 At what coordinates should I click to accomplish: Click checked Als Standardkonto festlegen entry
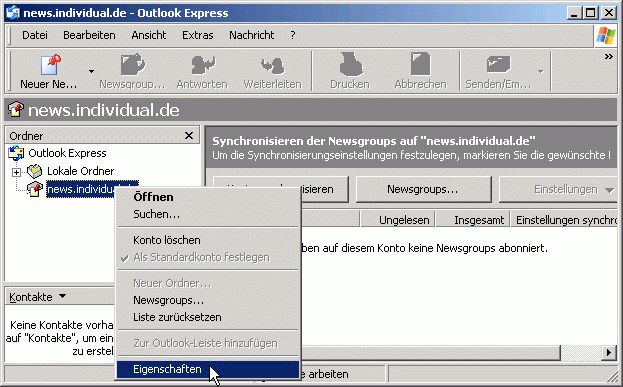coord(207,257)
